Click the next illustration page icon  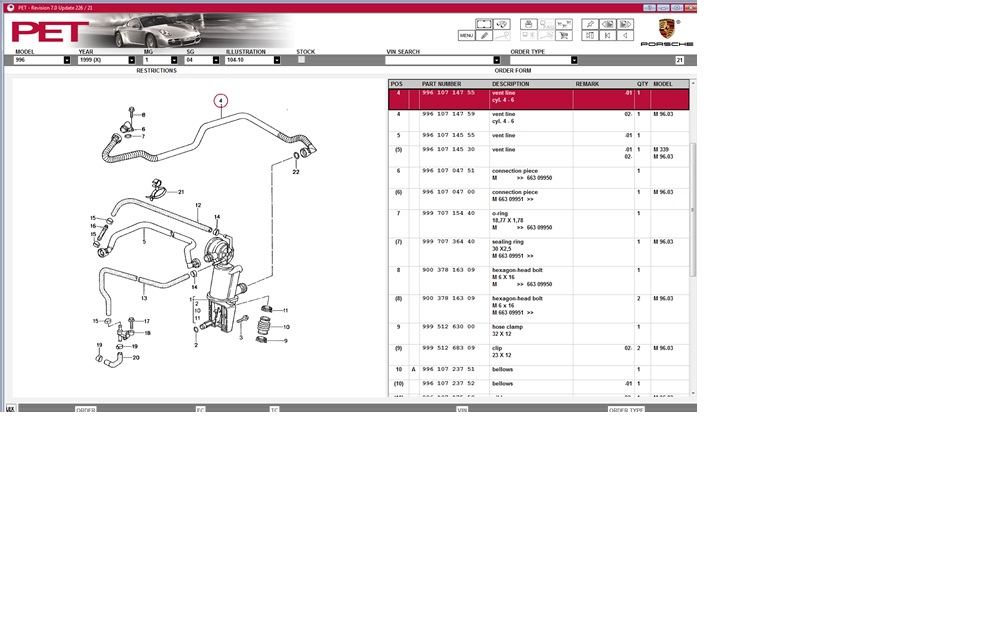(x=625, y=24)
